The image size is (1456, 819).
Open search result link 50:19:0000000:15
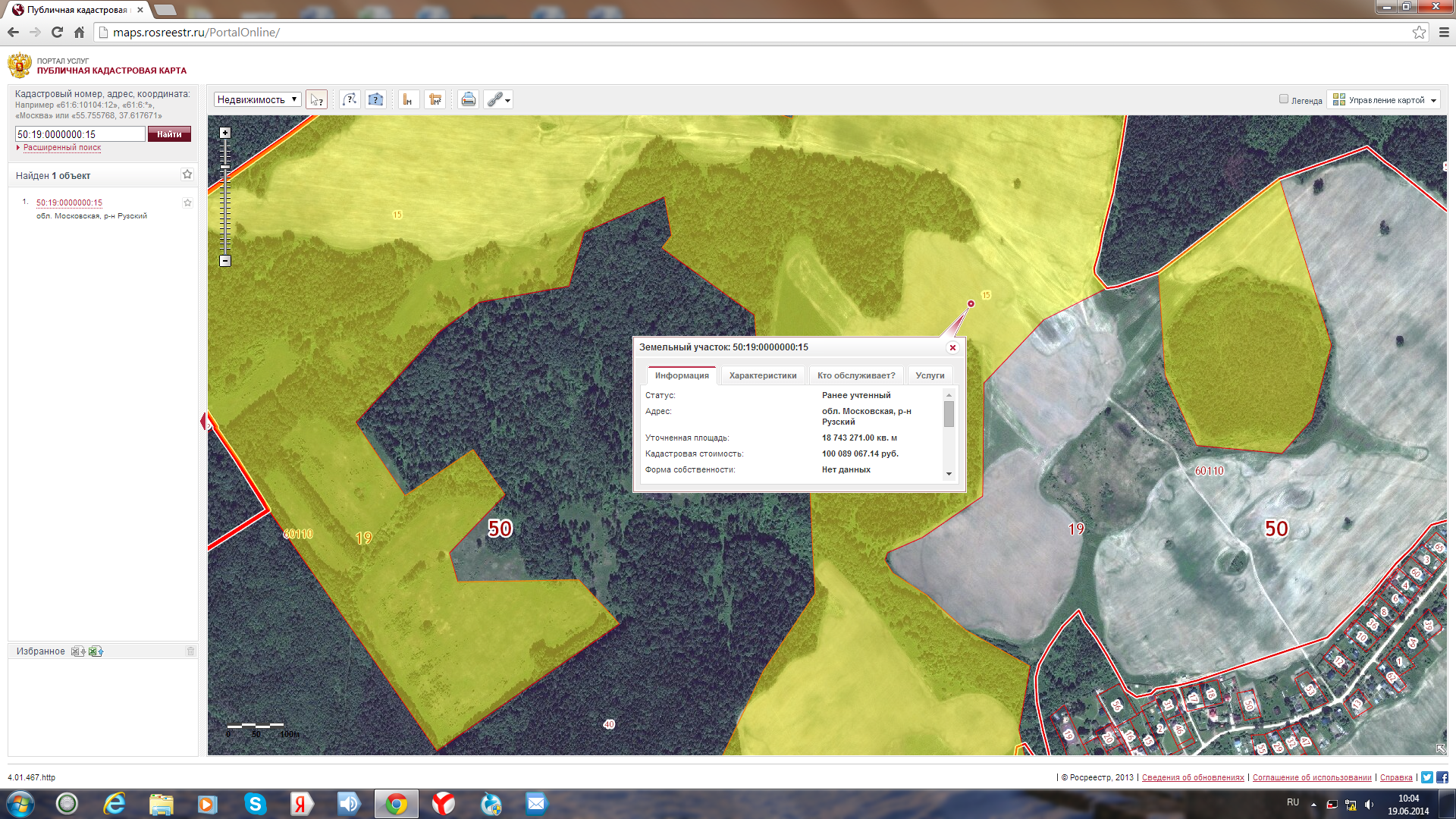point(69,202)
